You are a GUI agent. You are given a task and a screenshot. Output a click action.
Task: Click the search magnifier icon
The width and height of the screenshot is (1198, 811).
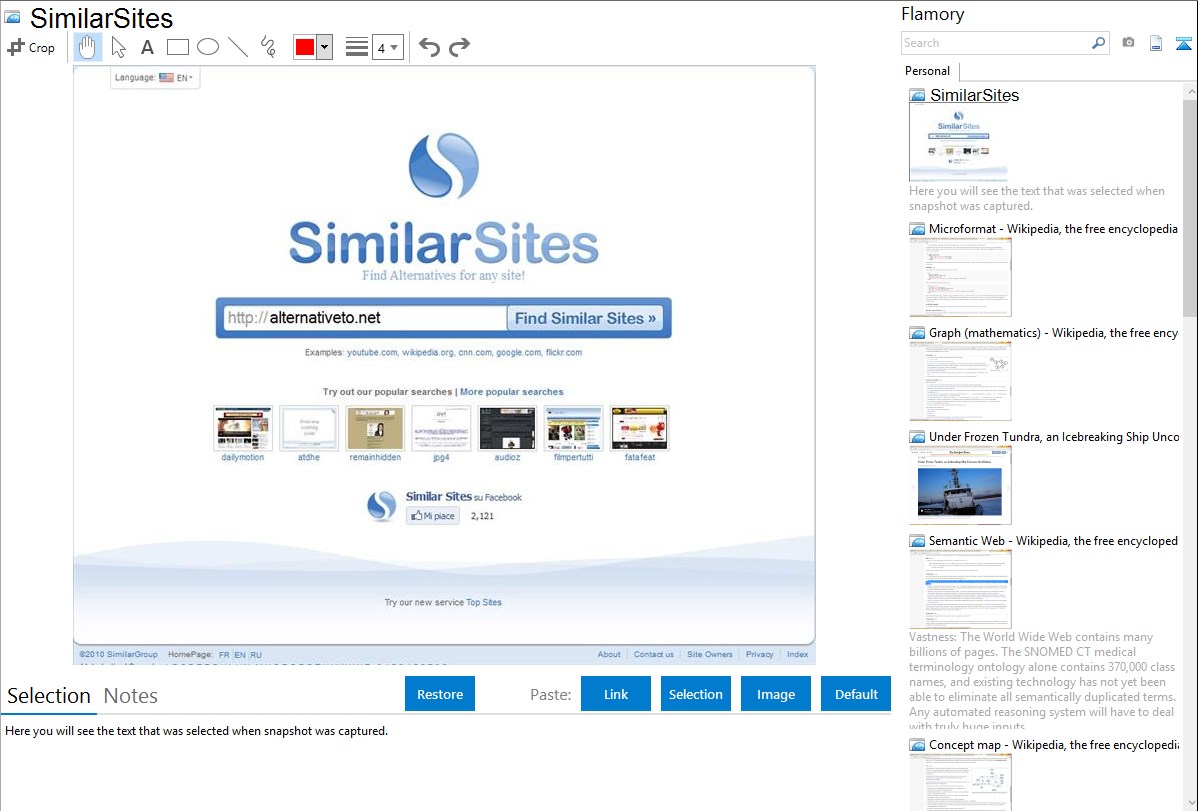point(1099,43)
